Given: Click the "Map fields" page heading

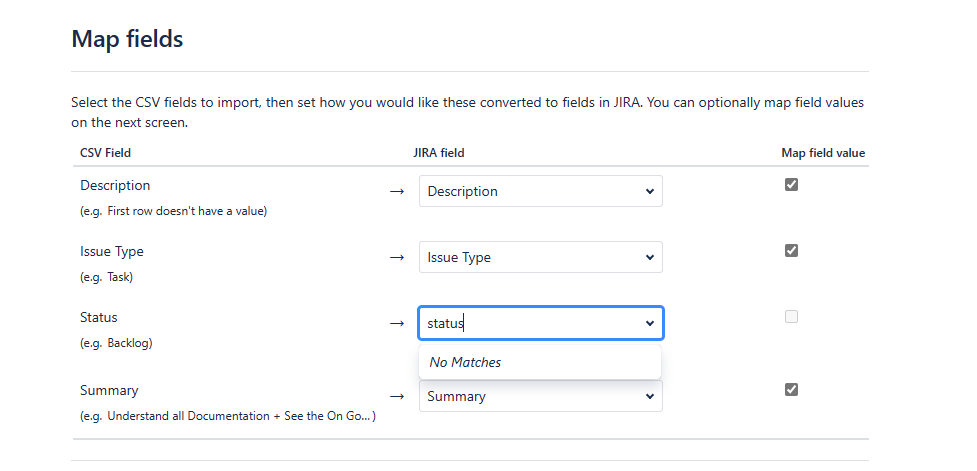Looking at the screenshot, I should tap(127, 40).
